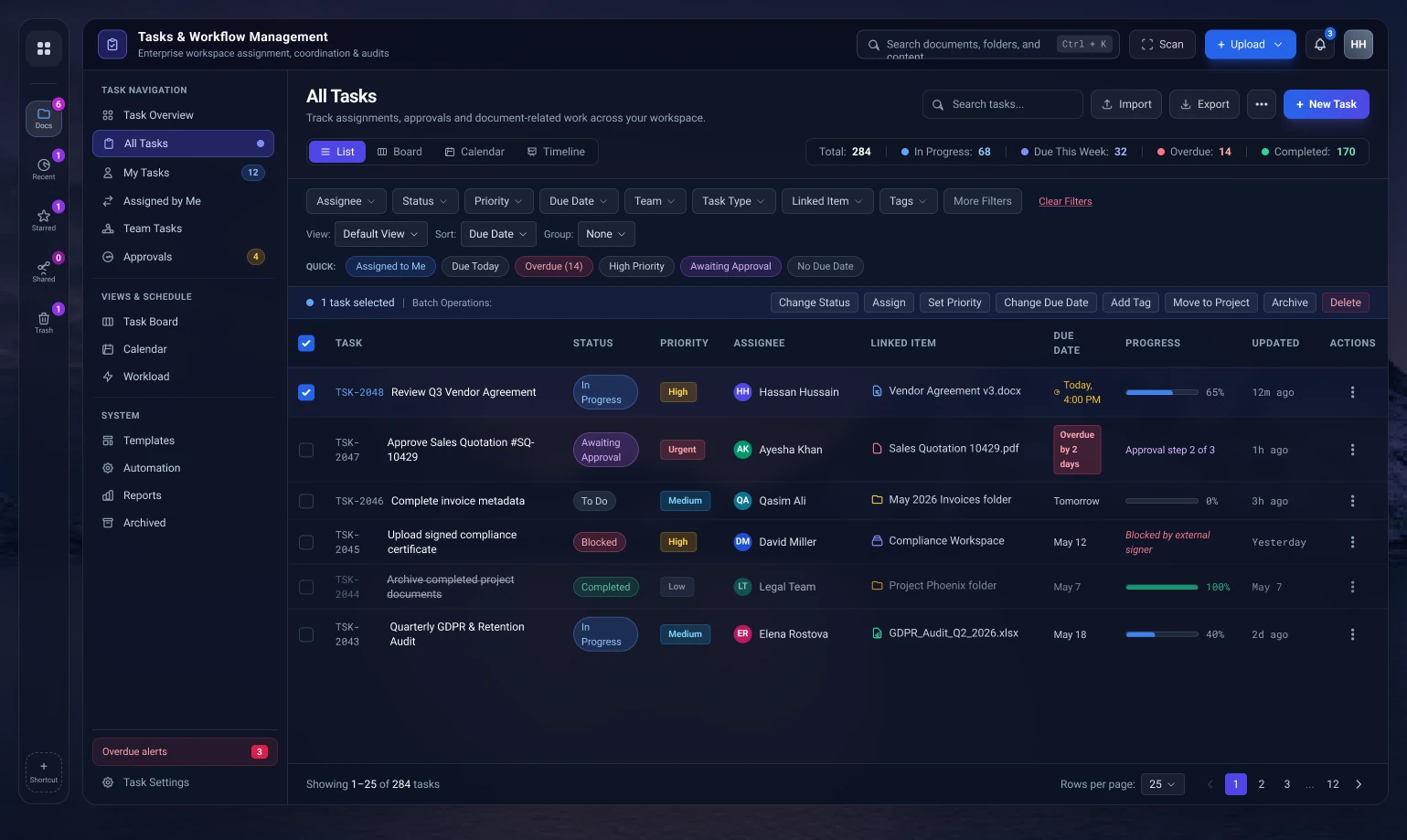
Task: Click the Scan button
Action: point(1162,44)
